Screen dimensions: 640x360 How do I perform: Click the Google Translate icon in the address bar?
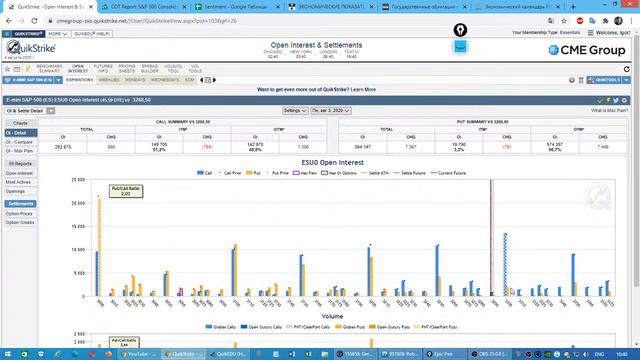tap(551, 21)
